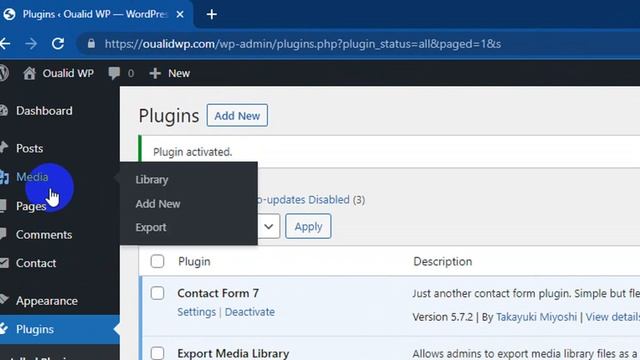Image resolution: width=640 pixels, height=360 pixels.
Task: Open a new browser tab with plus icon
Action: 211,15
